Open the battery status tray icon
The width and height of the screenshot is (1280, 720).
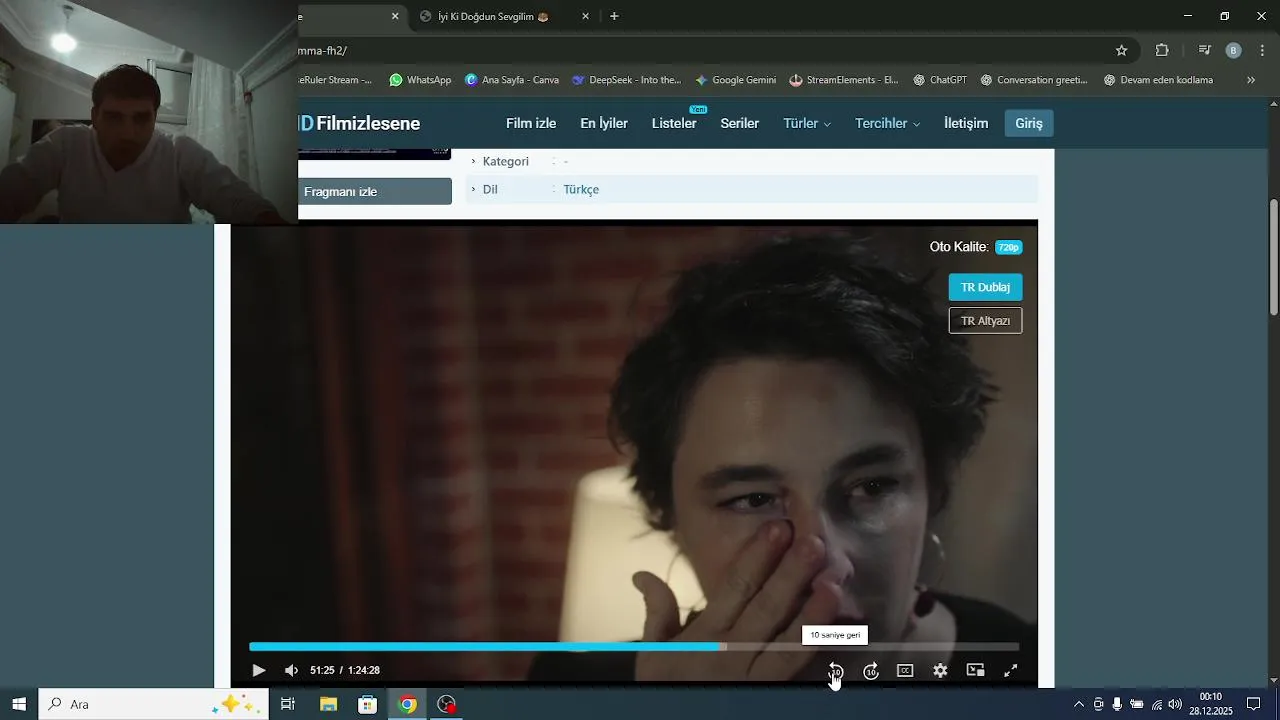tap(1137, 704)
